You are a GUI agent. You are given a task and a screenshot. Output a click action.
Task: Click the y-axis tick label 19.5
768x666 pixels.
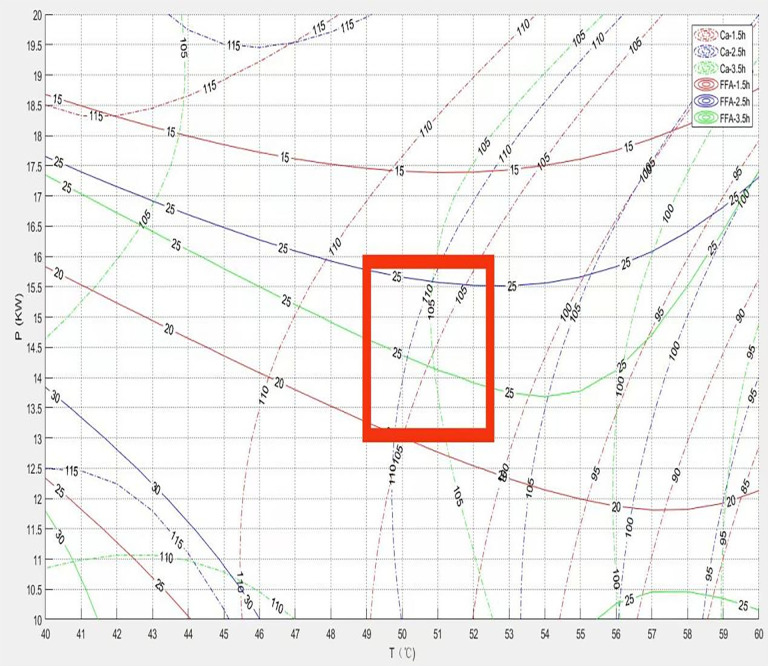coord(34,45)
